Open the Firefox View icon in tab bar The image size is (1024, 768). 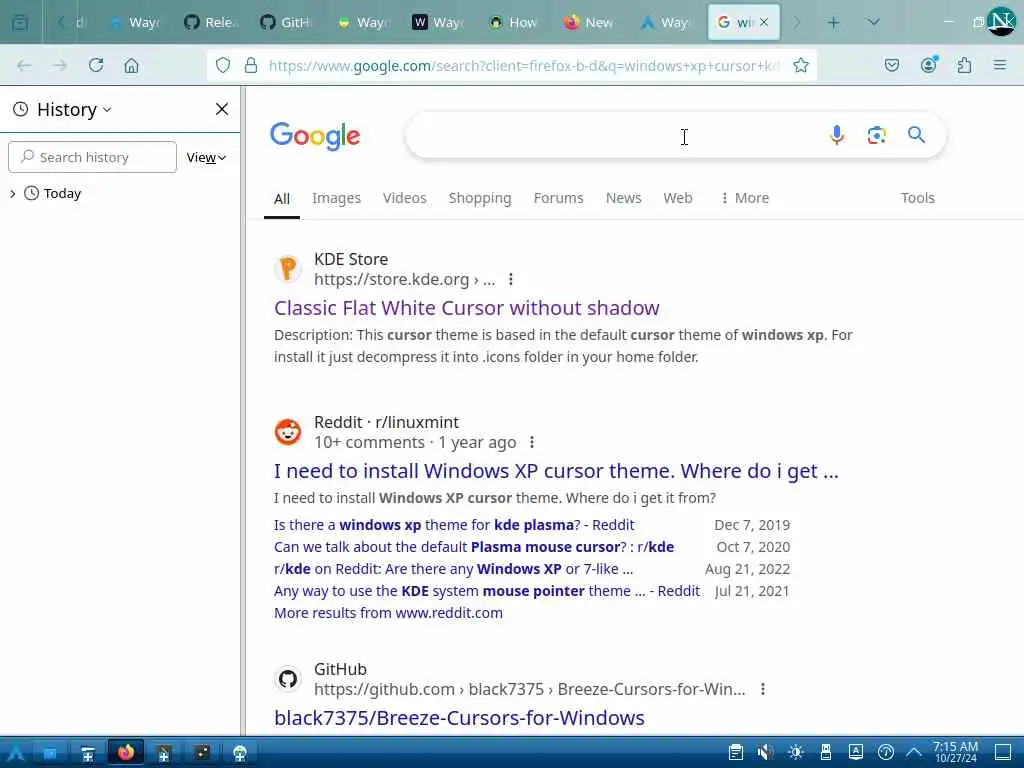point(20,23)
